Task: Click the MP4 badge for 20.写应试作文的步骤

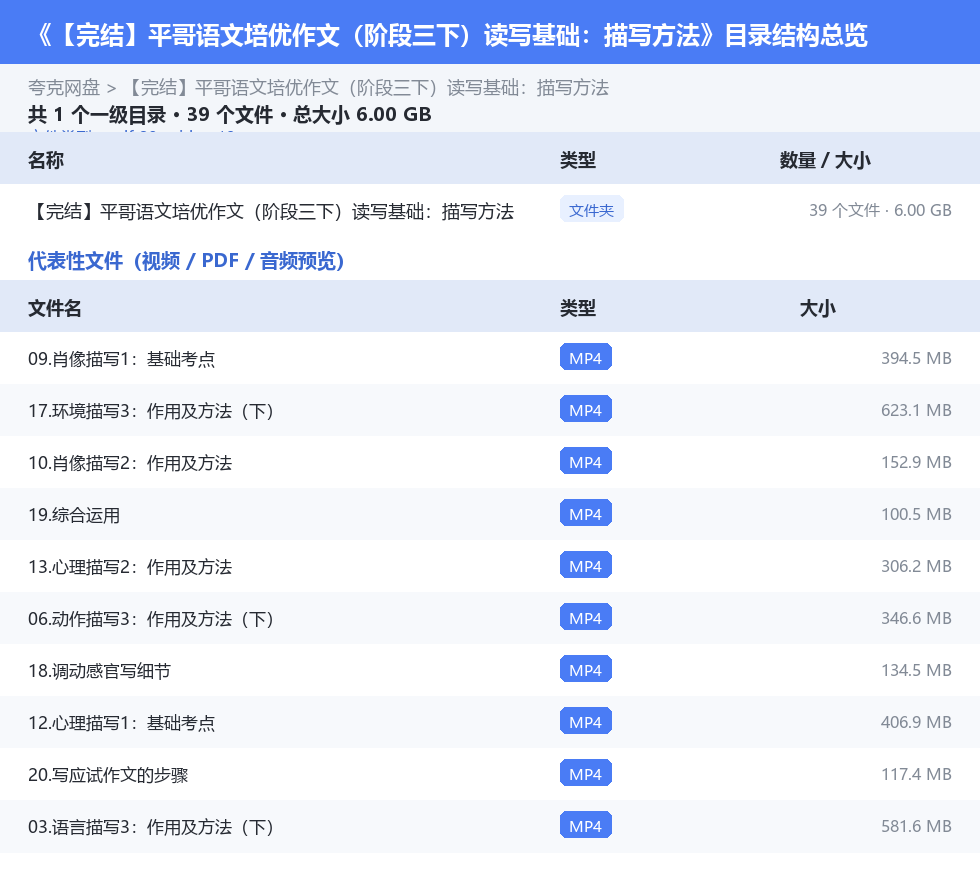Action: click(586, 773)
